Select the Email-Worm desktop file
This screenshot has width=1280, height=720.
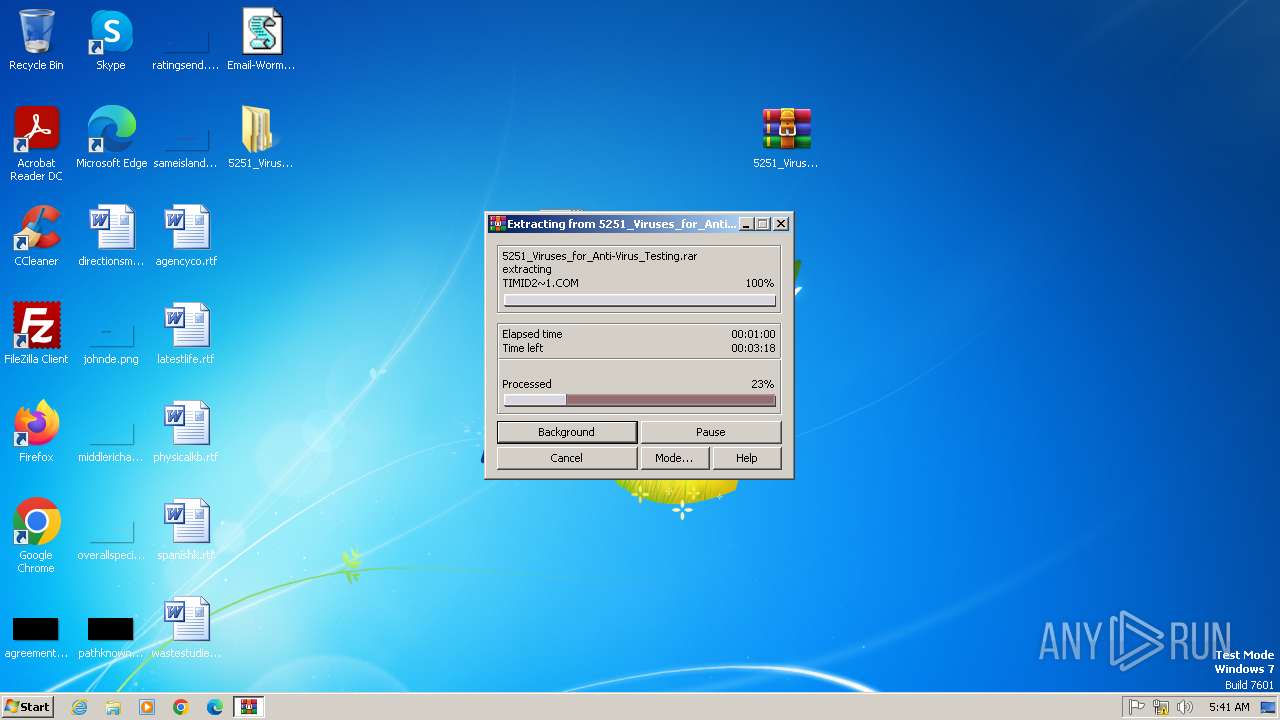click(261, 40)
